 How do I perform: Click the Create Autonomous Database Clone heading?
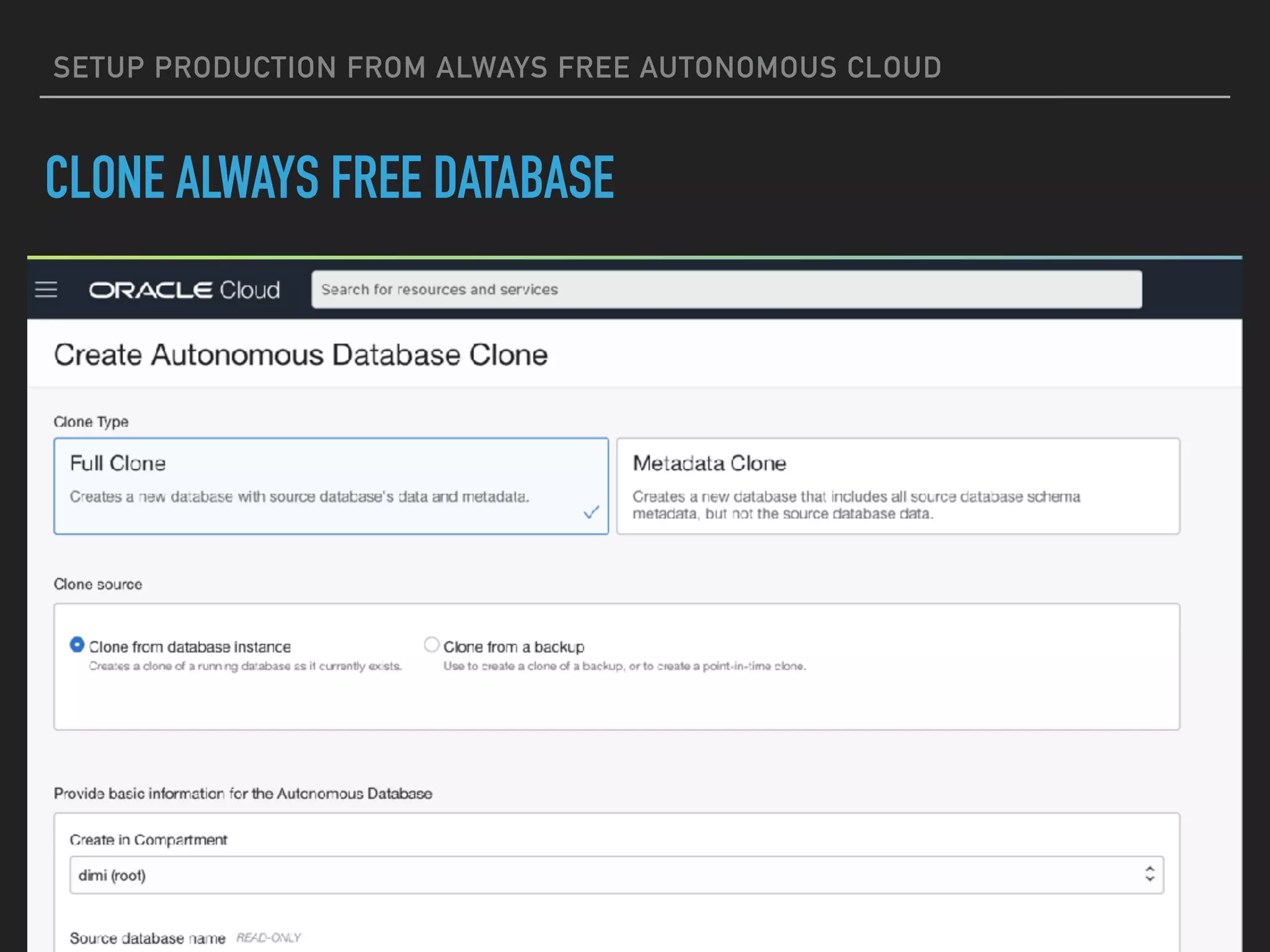301,355
